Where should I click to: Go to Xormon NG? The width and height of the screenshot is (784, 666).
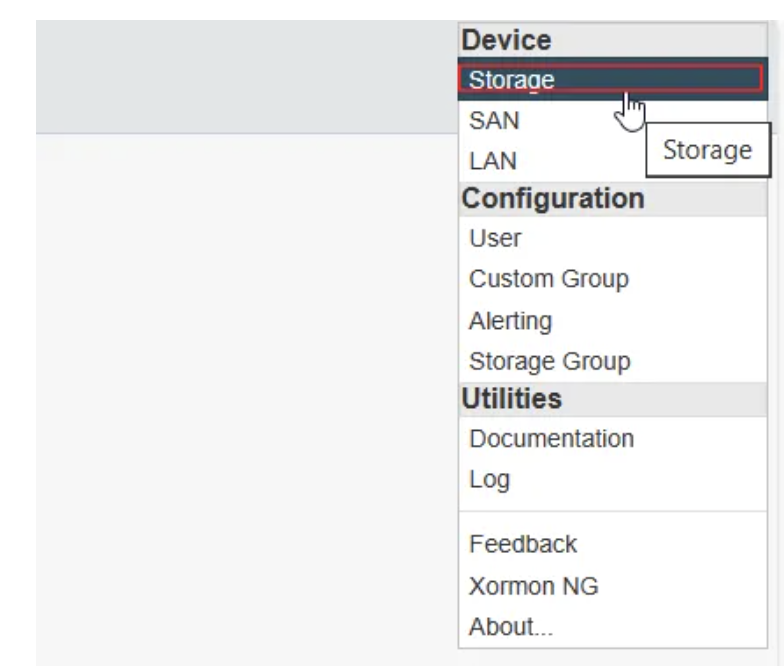pos(612,586)
